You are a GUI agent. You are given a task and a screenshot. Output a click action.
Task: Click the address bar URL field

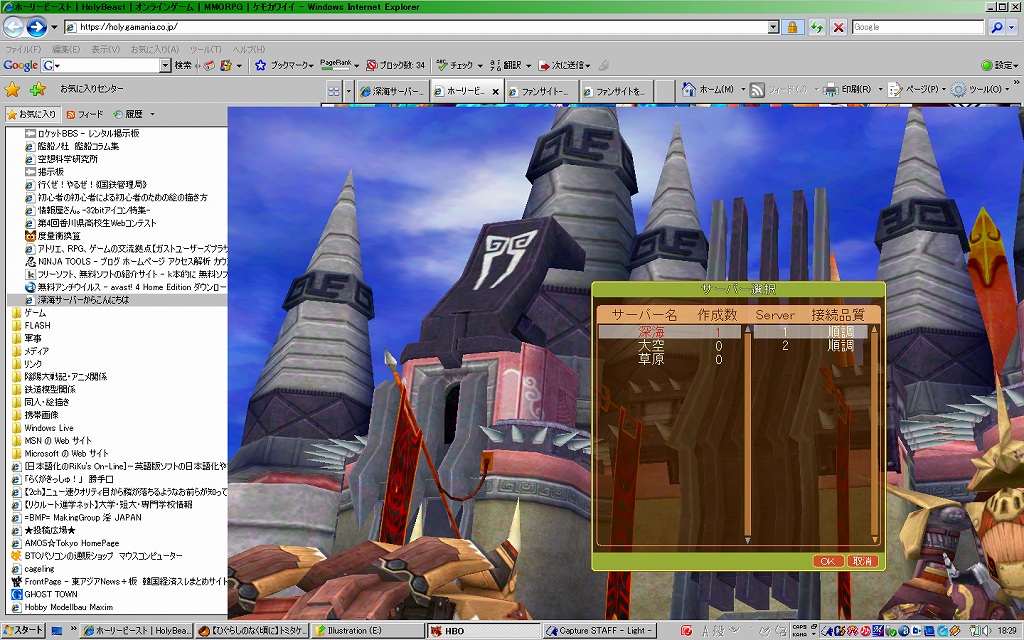(x=418, y=27)
